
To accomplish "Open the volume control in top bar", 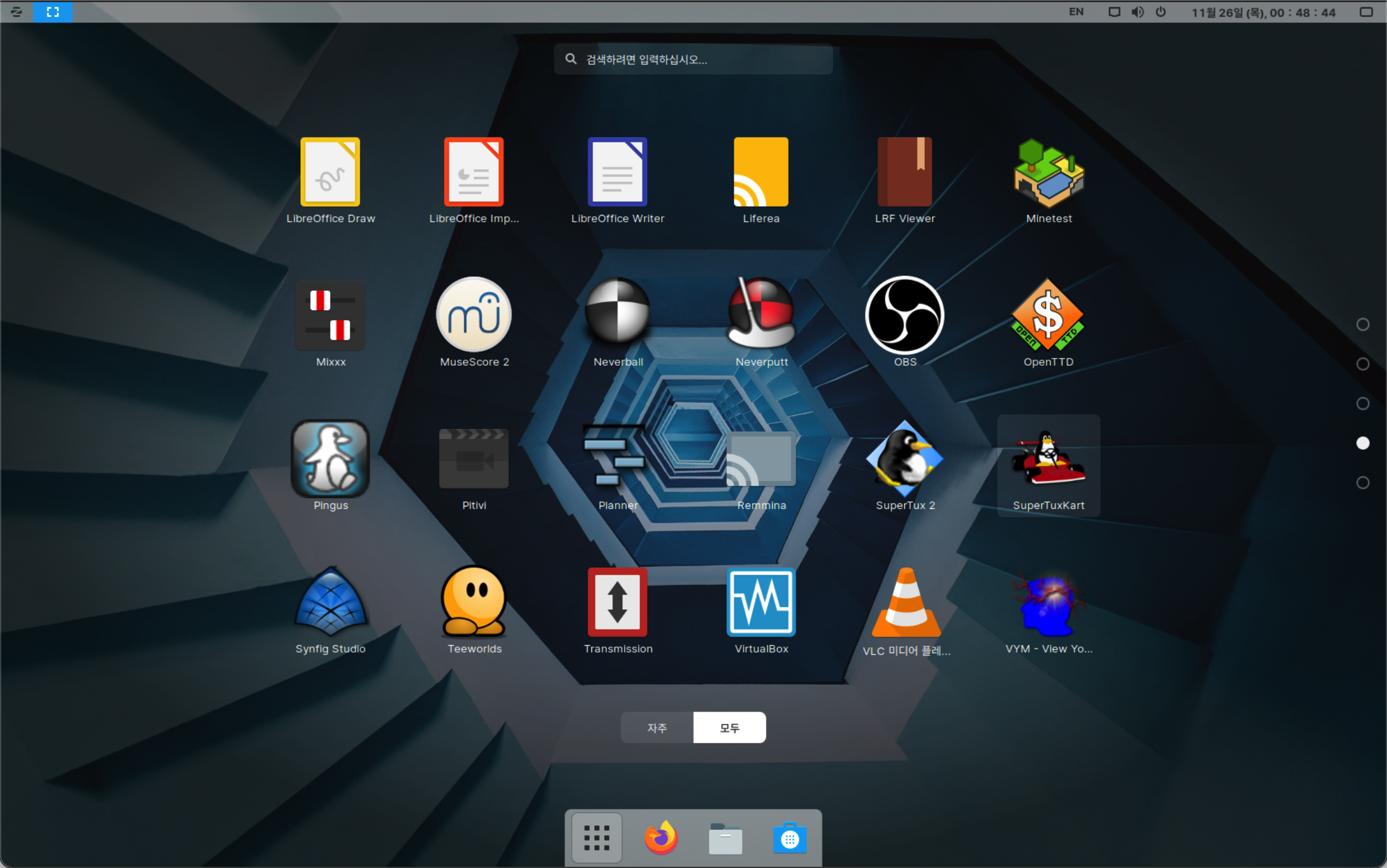I will pos(1137,12).
